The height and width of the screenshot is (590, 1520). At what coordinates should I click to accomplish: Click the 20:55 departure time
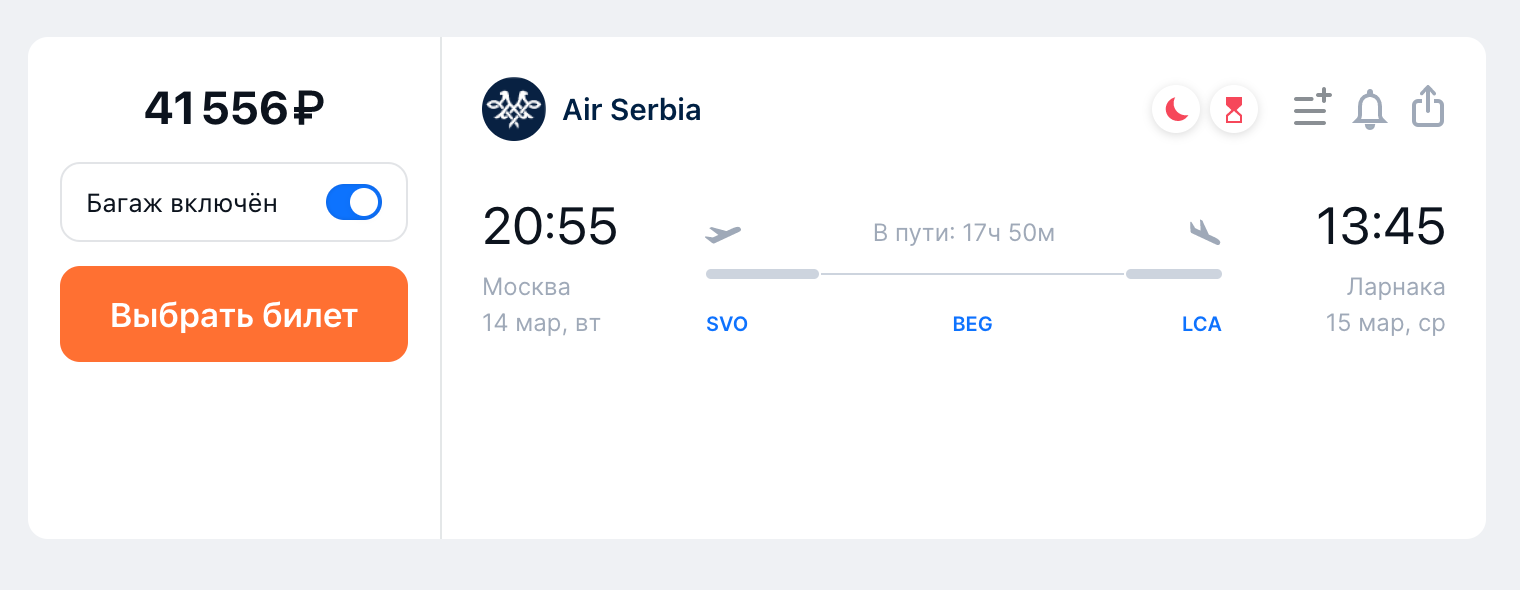pyautogui.click(x=550, y=226)
